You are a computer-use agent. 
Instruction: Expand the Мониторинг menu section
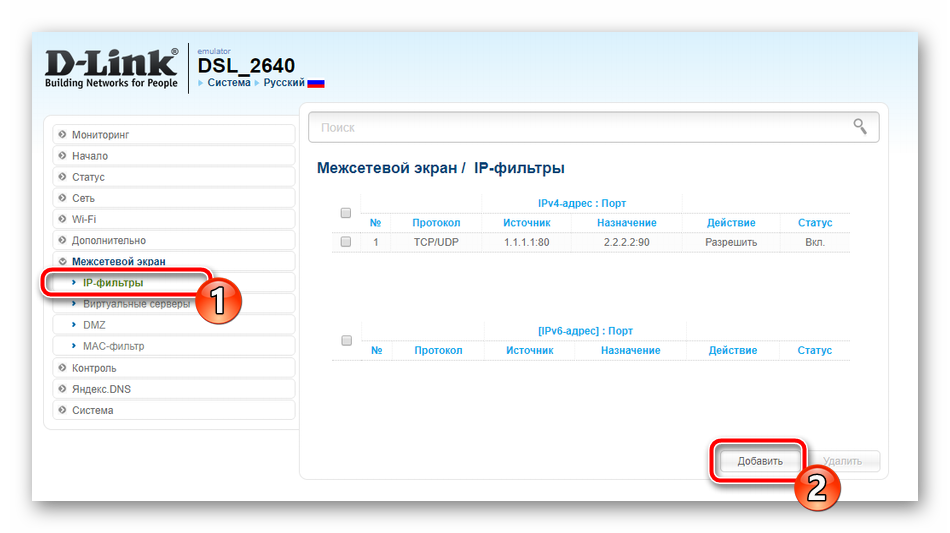pyautogui.click(x=174, y=134)
